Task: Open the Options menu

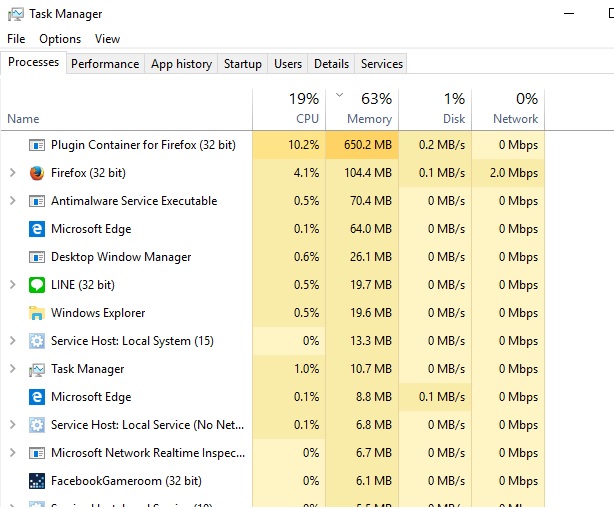Action: pyautogui.click(x=60, y=39)
